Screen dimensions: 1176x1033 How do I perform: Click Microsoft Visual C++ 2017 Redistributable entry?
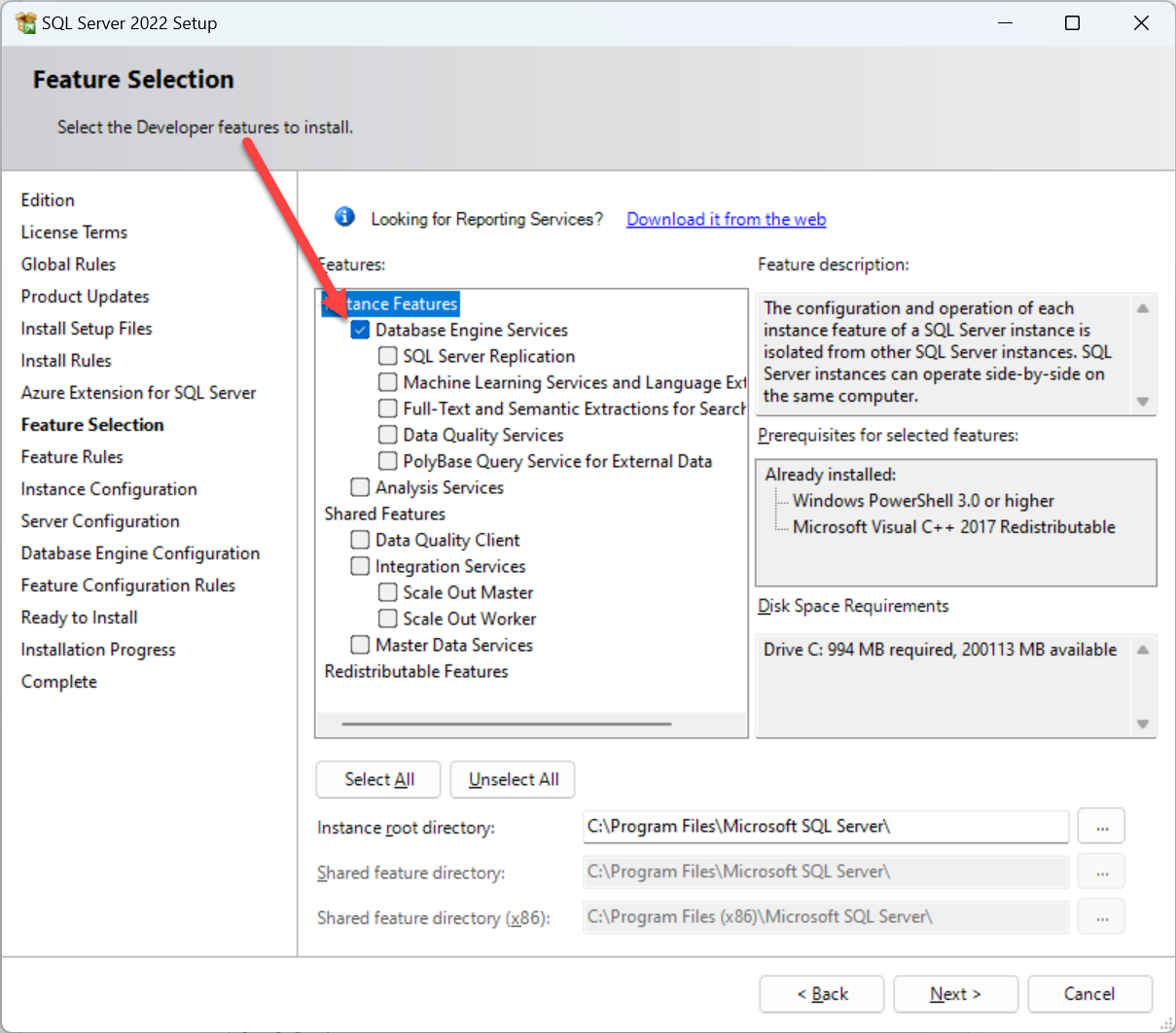tap(953, 526)
